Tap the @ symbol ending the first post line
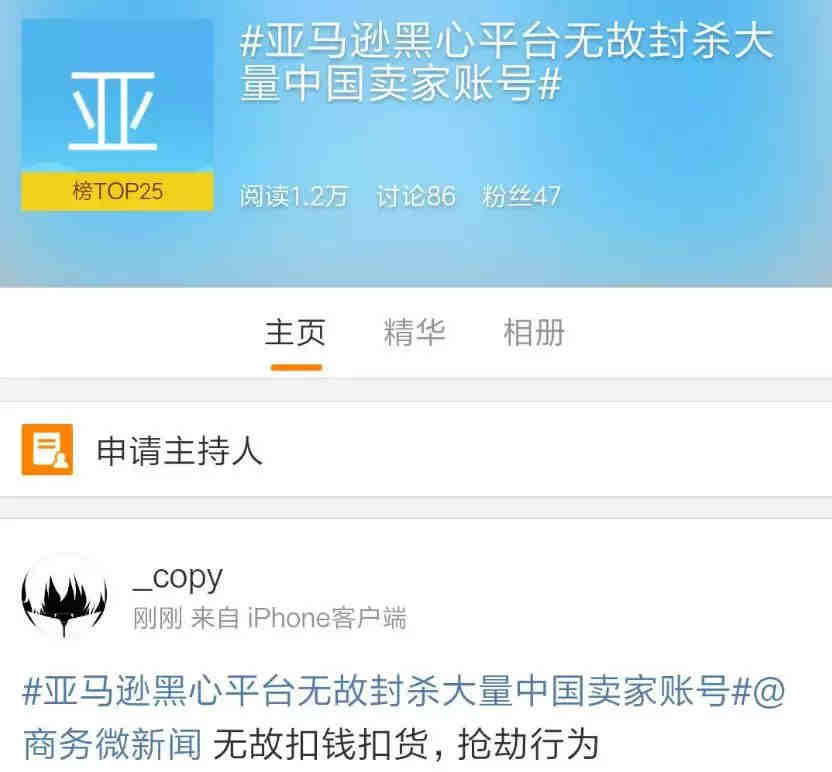Image resolution: width=832 pixels, height=772 pixels. 769,691
